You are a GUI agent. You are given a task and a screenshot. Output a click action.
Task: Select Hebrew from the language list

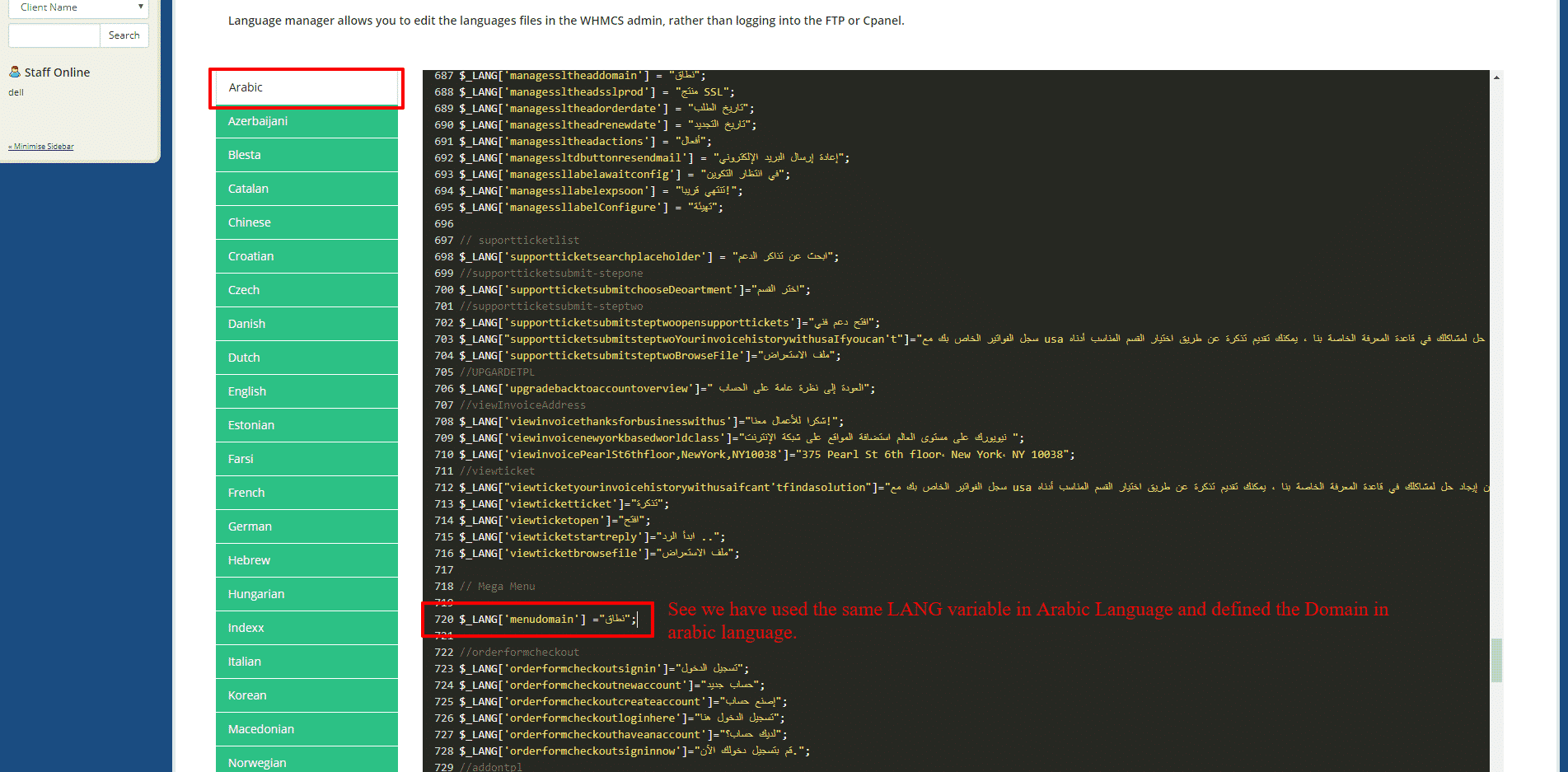tap(307, 560)
